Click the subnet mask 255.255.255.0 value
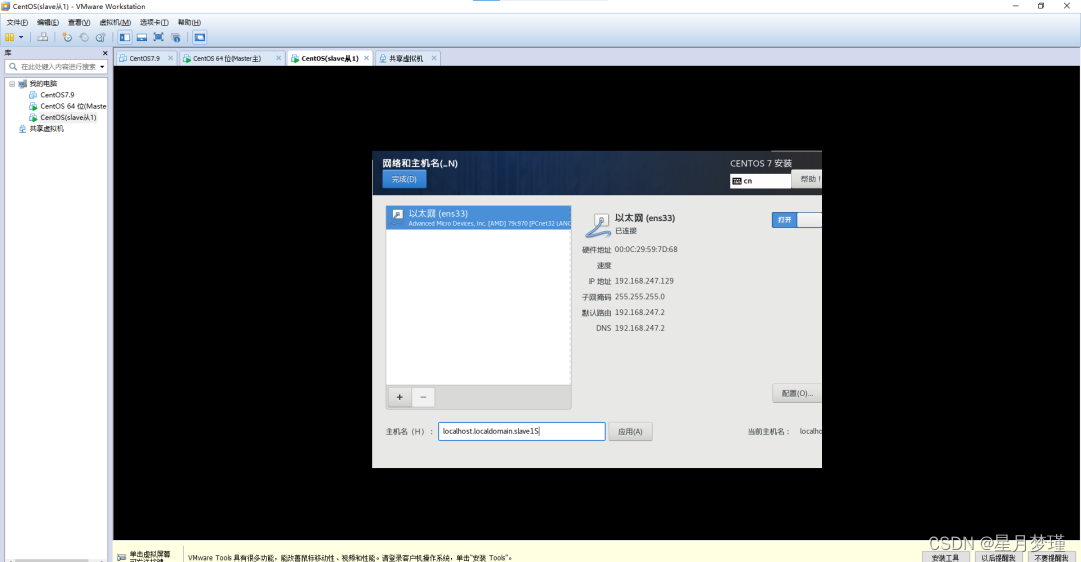This screenshot has width=1081, height=562. (x=640, y=297)
